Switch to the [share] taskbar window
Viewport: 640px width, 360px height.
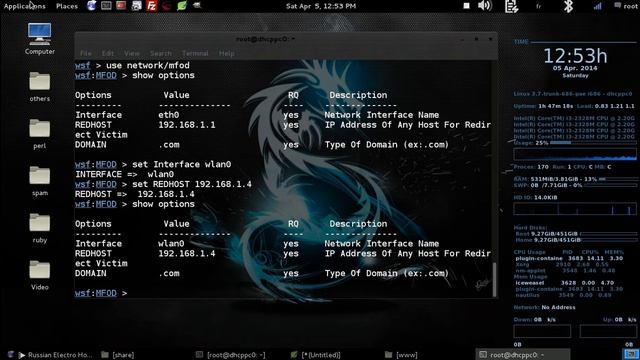pyautogui.click(x=118, y=355)
